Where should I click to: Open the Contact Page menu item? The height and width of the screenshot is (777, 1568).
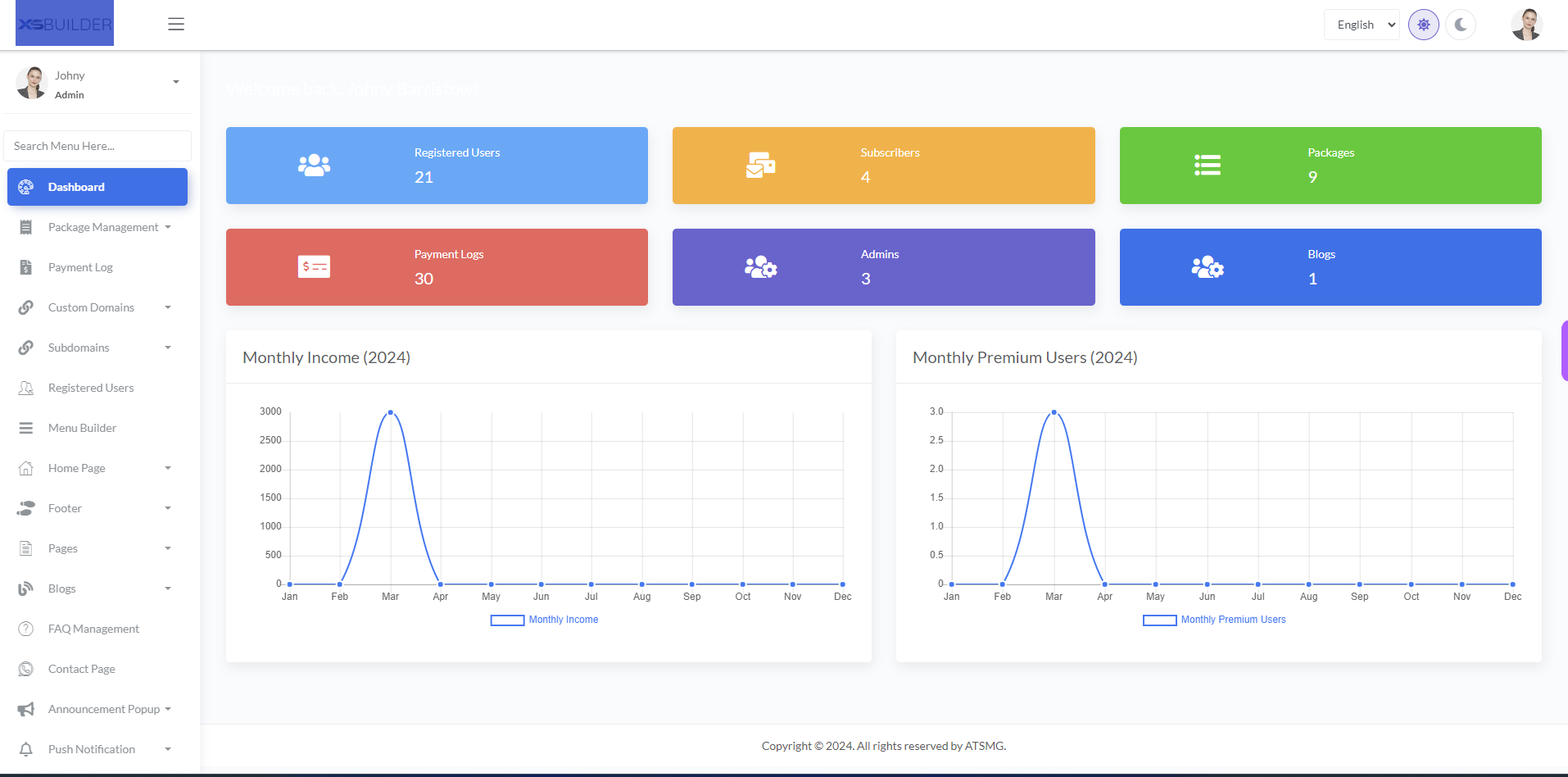click(82, 669)
